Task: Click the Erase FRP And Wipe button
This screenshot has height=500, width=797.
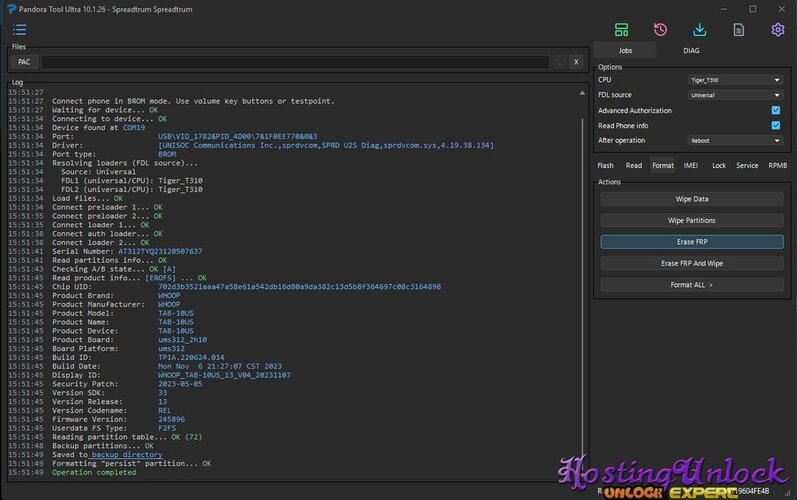Action: tap(692, 263)
